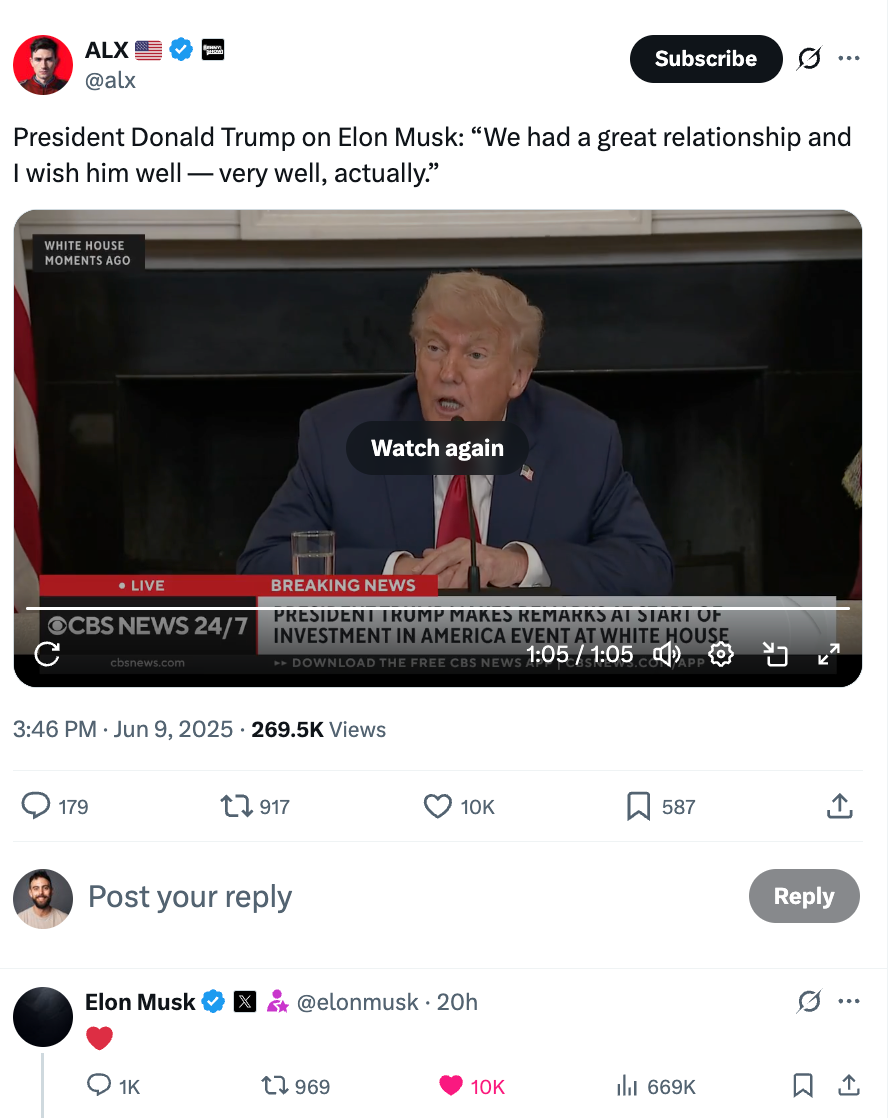The height and width of the screenshot is (1118, 890).
Task: View analytics on Elon Musk's reply
Action: point(626,1086)
